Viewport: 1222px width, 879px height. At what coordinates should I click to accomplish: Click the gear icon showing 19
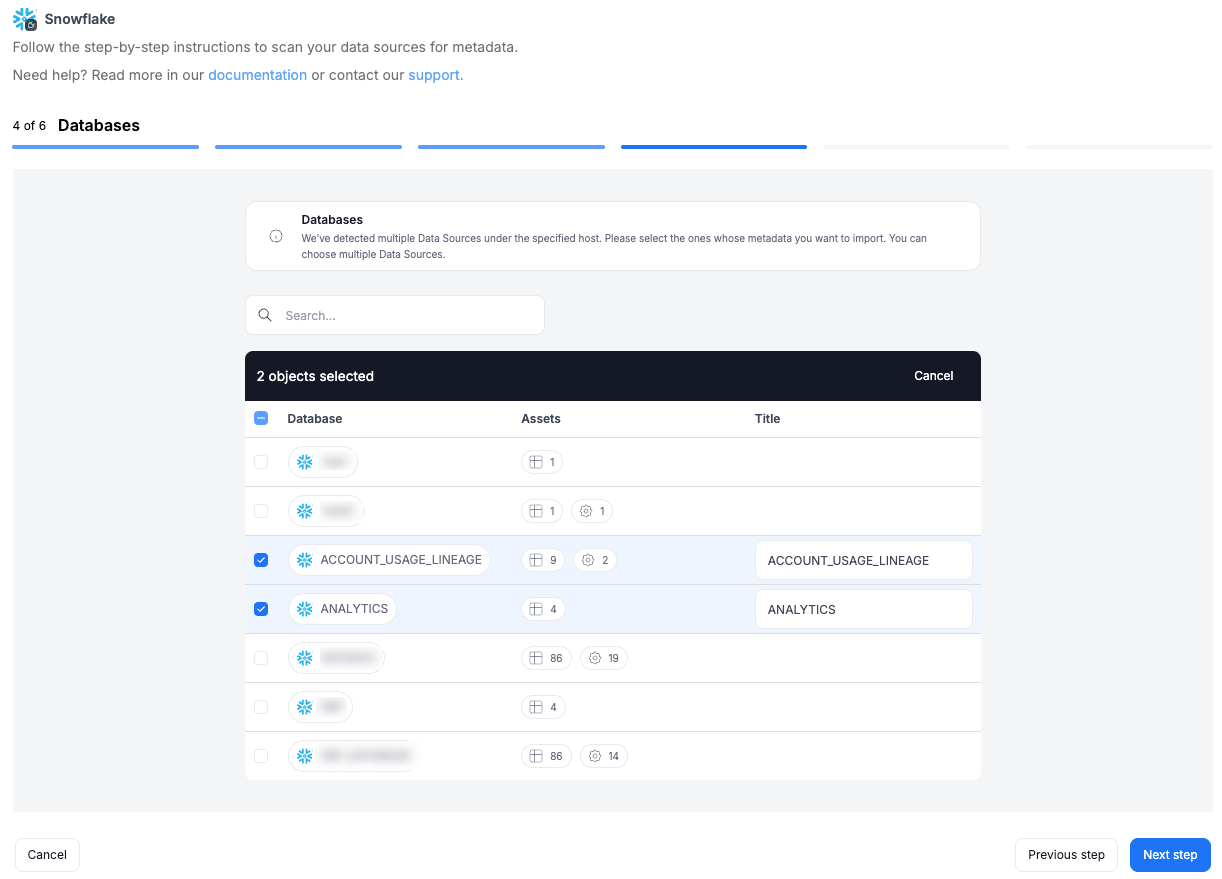click(595, 658)
